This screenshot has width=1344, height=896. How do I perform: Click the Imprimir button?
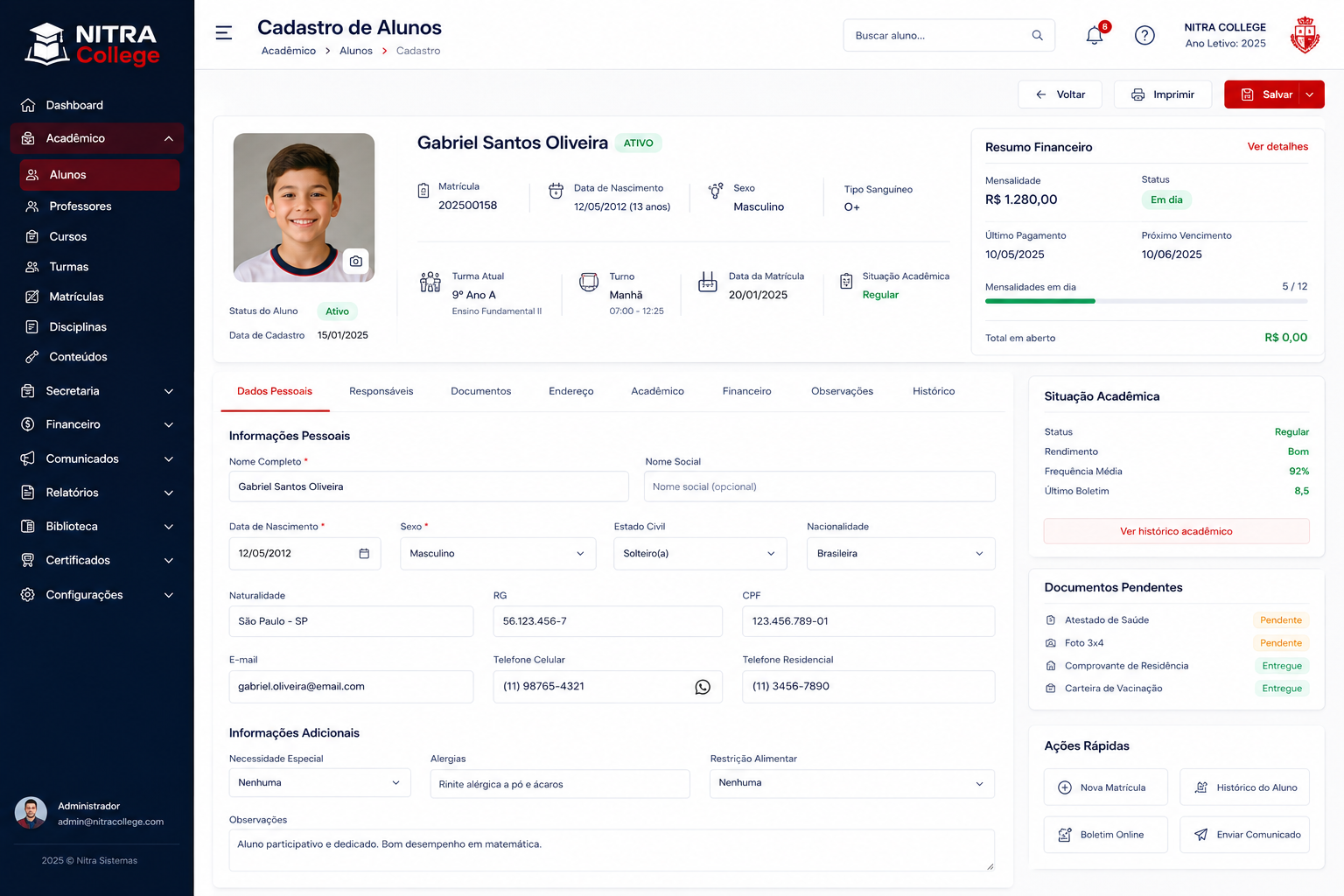[1163, 94]
